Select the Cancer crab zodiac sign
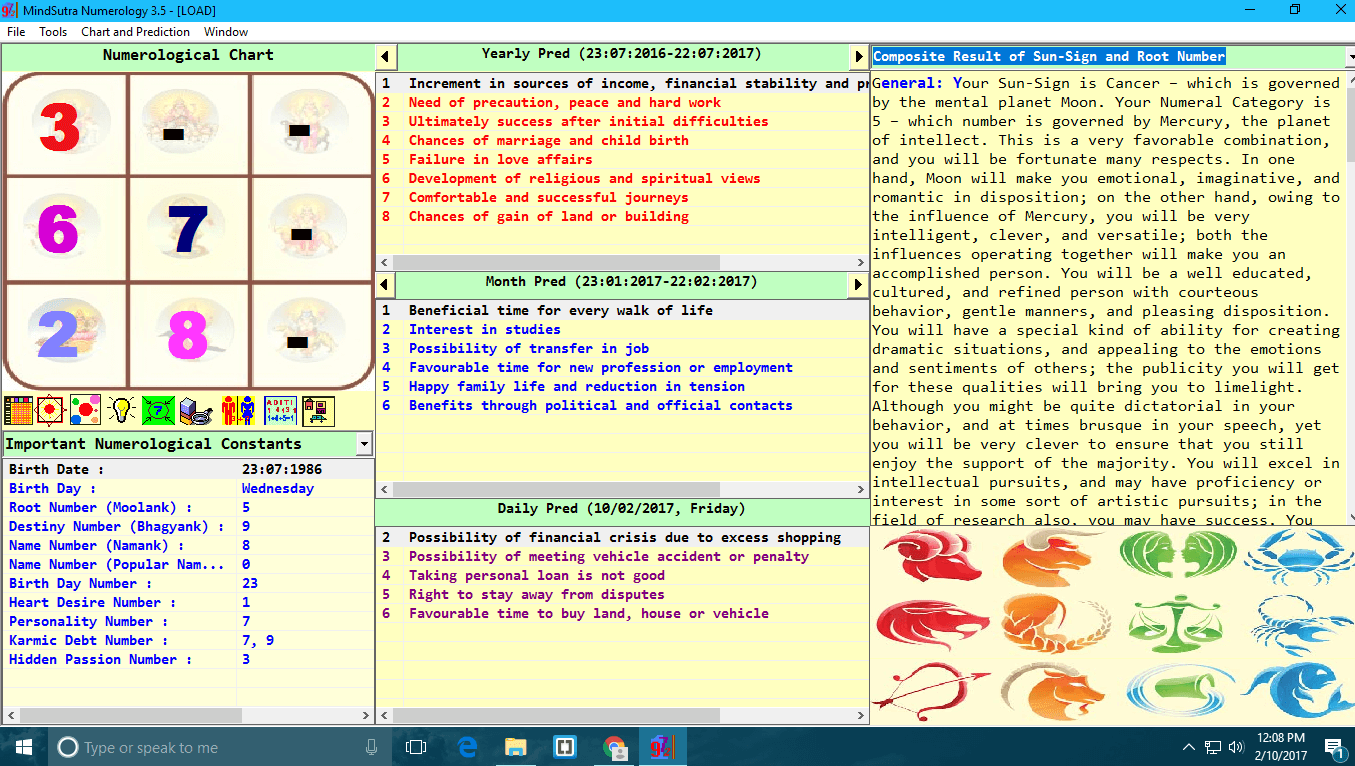Viewport: 1355px width, 766px height. 1298,558
